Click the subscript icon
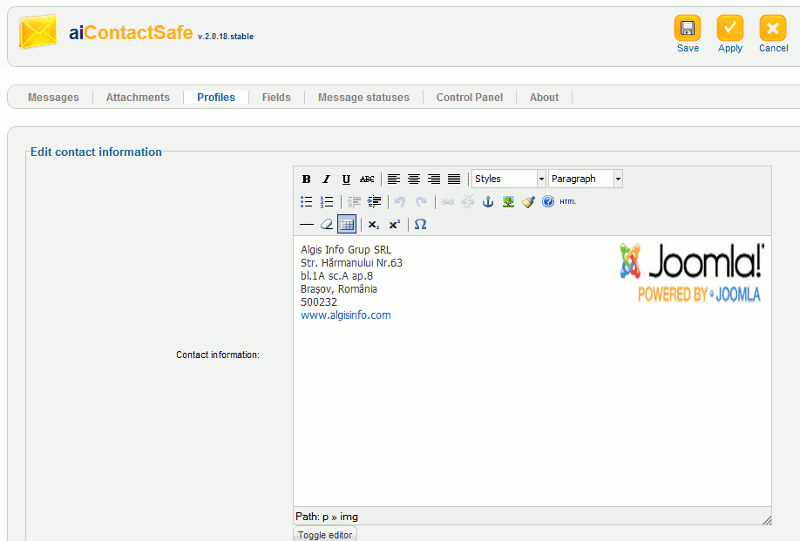The width and height of the screenshot is (800, 541). coord(373,225)
